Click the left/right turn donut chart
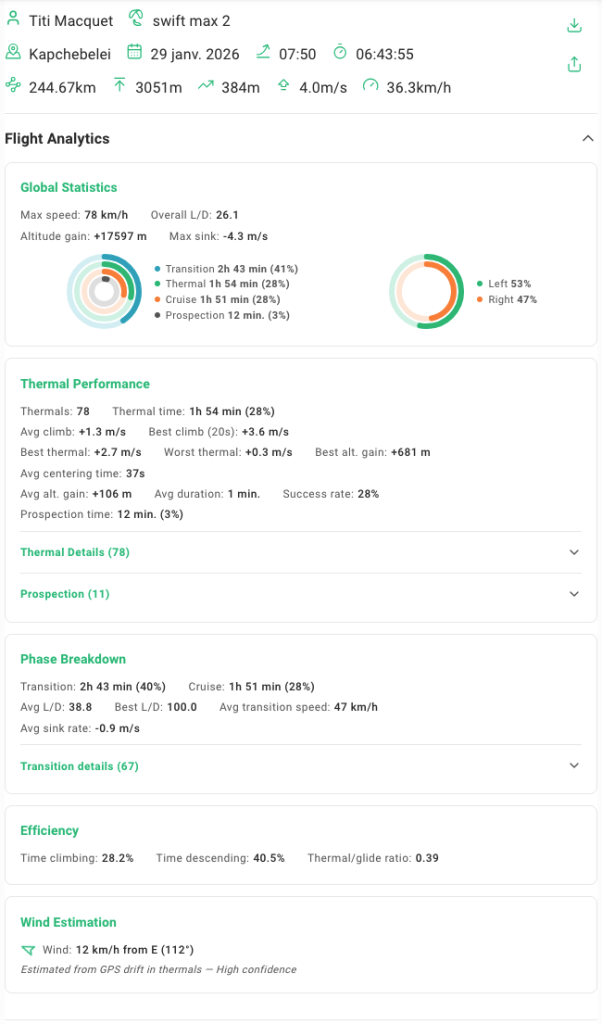The height and width of the screenshot is (1024, 602). pos(424,290)
